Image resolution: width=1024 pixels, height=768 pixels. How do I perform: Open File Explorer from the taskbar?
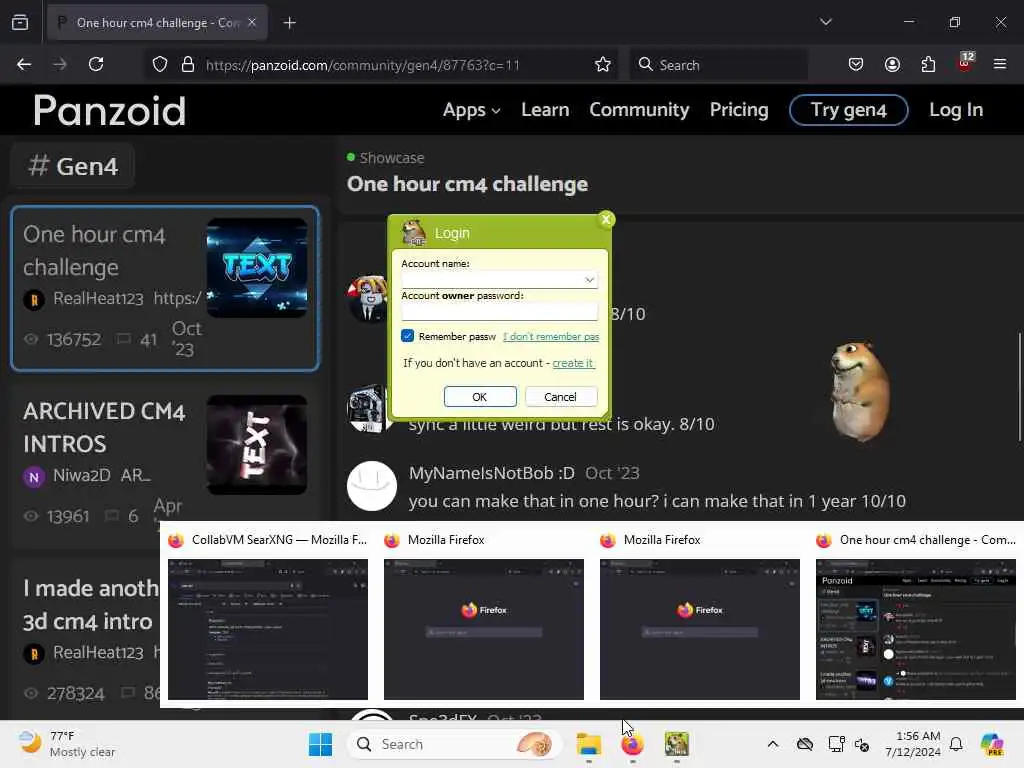pos(588,744)
